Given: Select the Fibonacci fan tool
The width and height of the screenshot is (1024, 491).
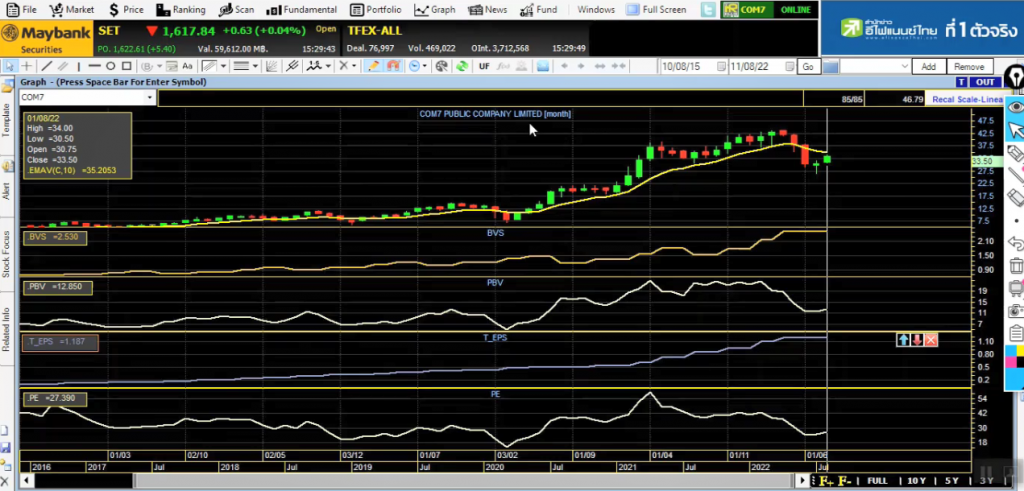Looking at the screenshot, I should pyautogui.click(x=272, y=66).
